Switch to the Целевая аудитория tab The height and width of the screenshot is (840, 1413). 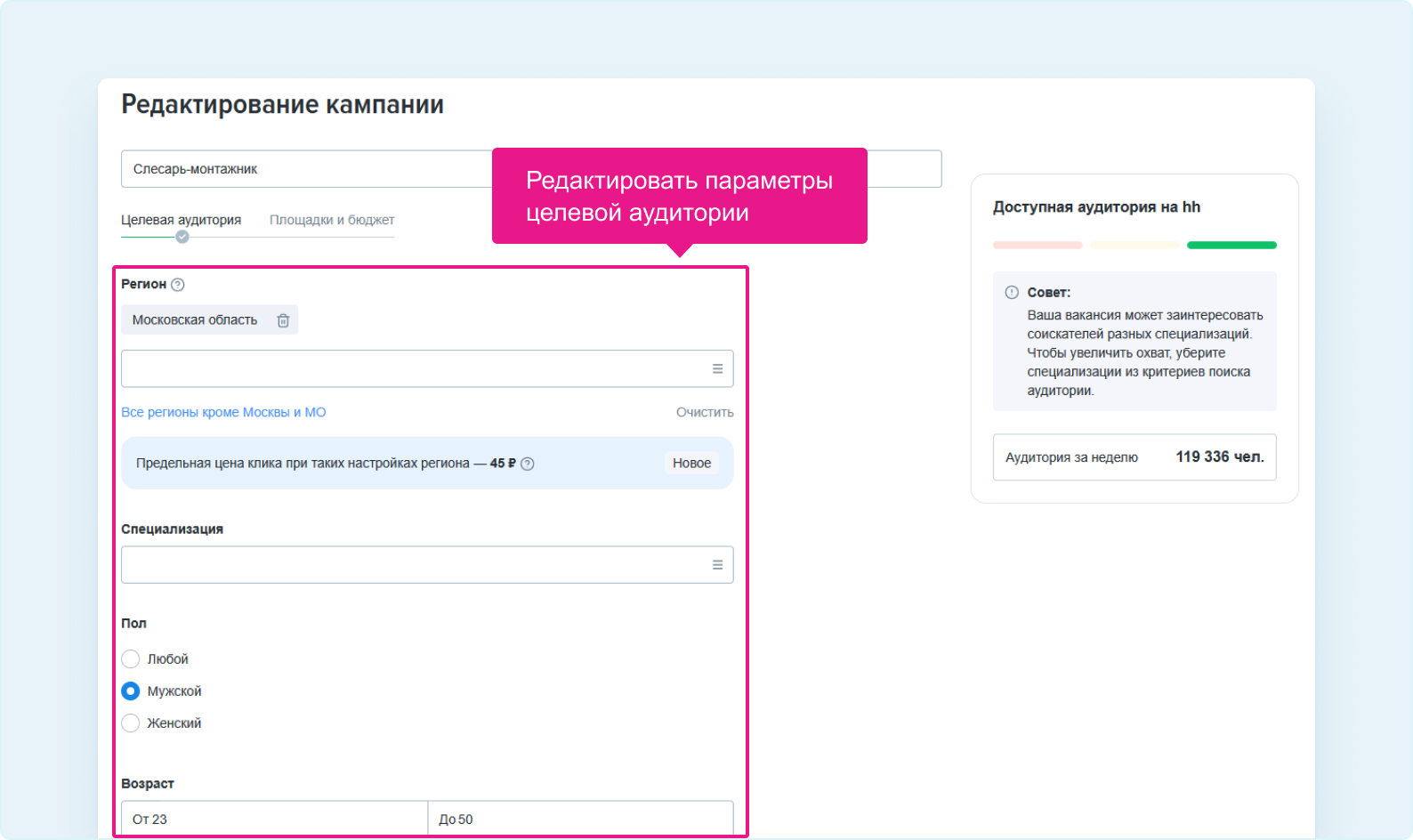pos(182,220)
